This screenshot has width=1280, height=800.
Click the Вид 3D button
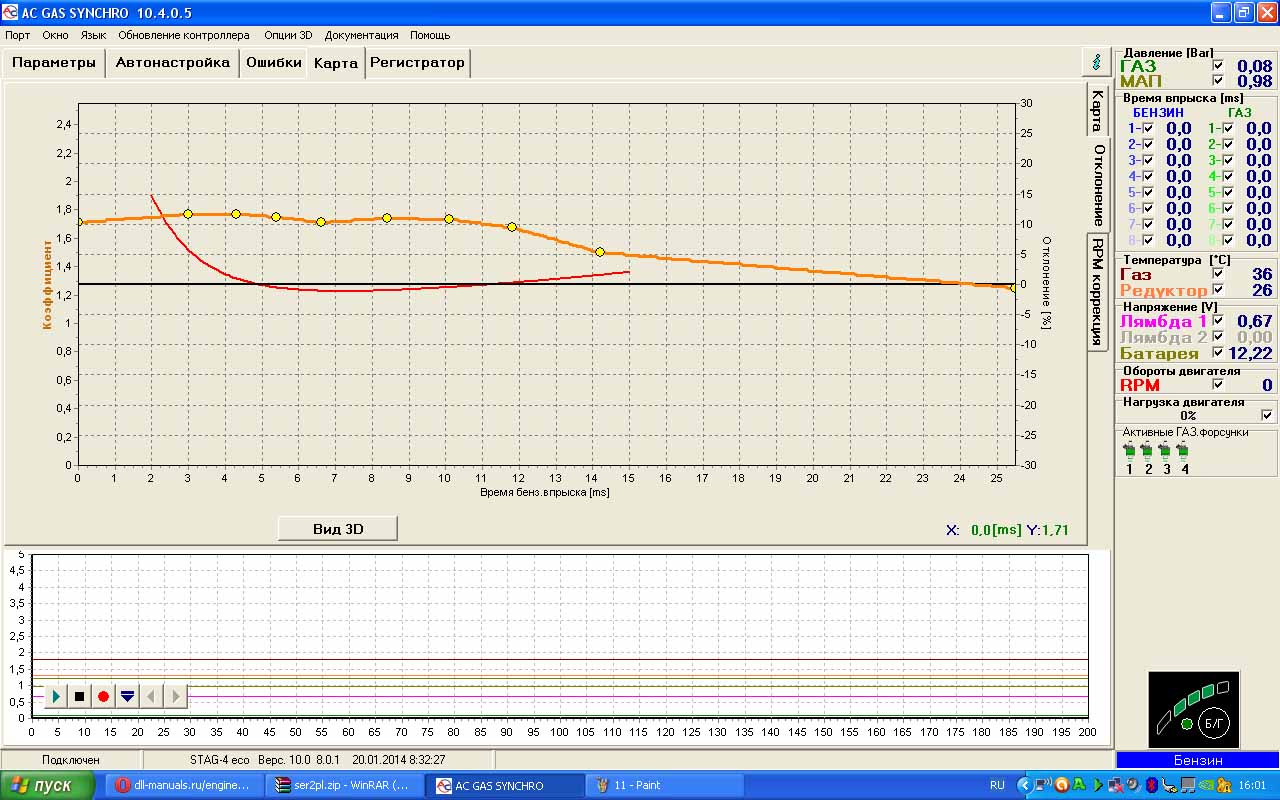click(338, 528)
